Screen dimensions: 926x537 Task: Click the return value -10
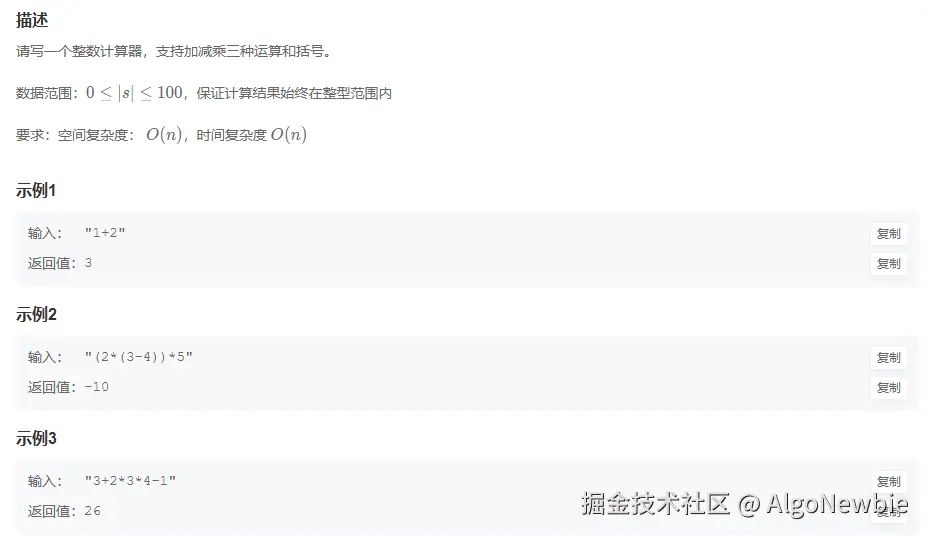[x=96, y=387]
